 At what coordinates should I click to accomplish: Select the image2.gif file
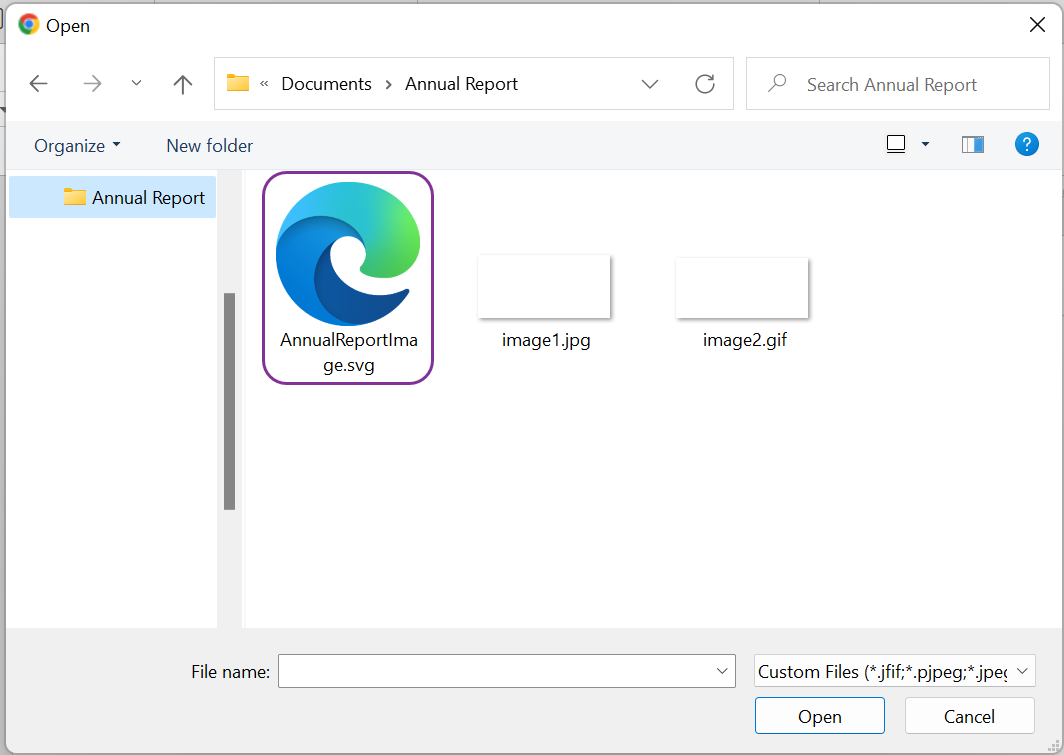click(x=741, y=287)
